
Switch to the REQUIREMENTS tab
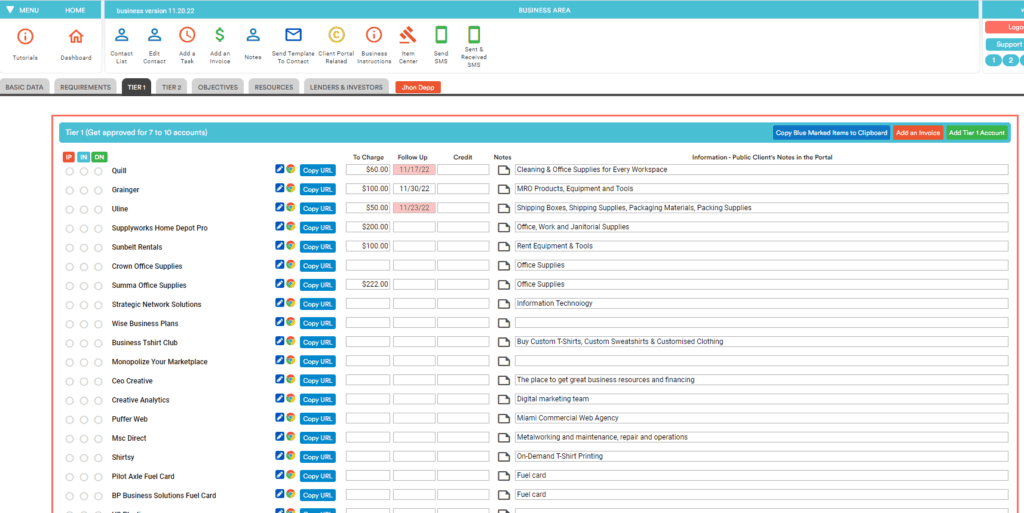point(86,87)
